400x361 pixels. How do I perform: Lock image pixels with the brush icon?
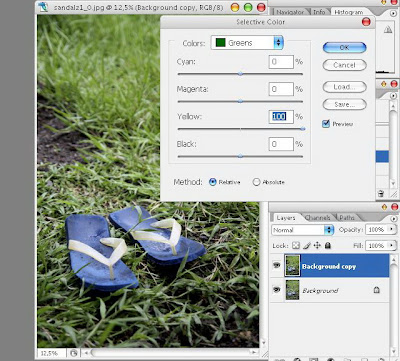pyautogui.click(x=307, y=246)
